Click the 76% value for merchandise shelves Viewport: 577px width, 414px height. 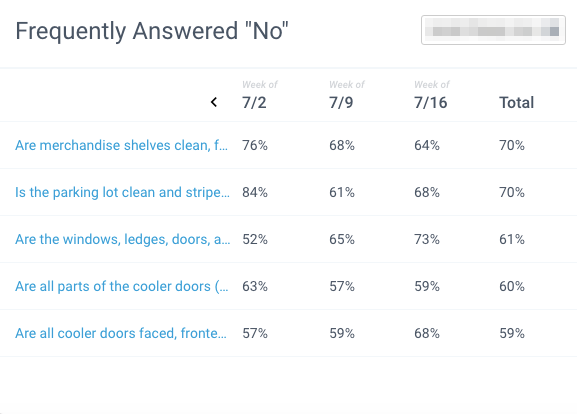255,145
